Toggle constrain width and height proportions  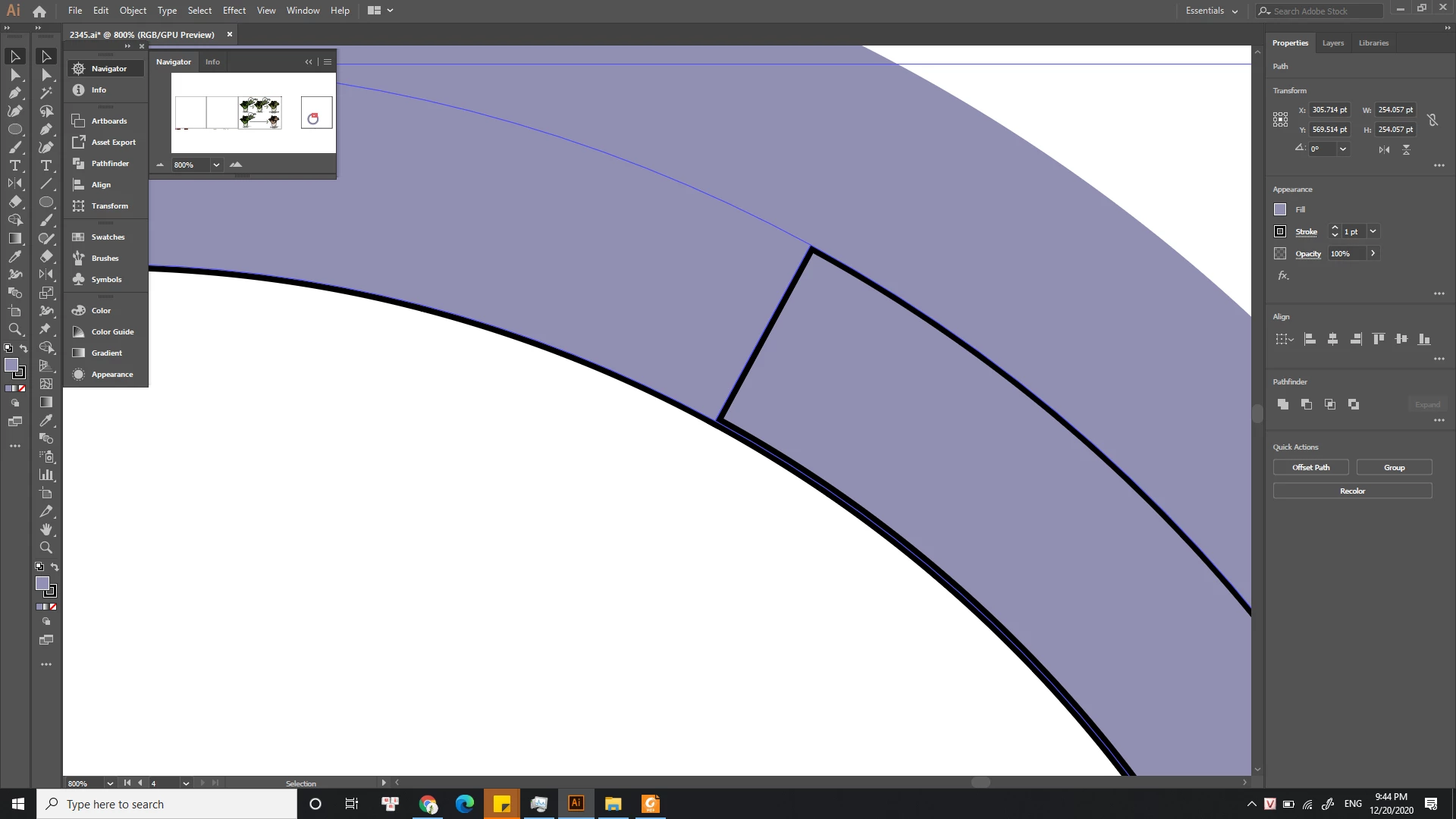[x=1432, y=120]
